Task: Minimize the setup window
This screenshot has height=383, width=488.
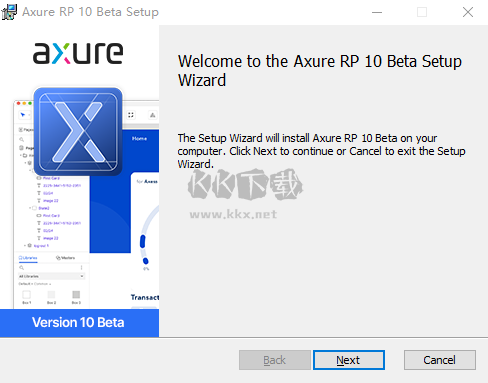Action: 377,12
